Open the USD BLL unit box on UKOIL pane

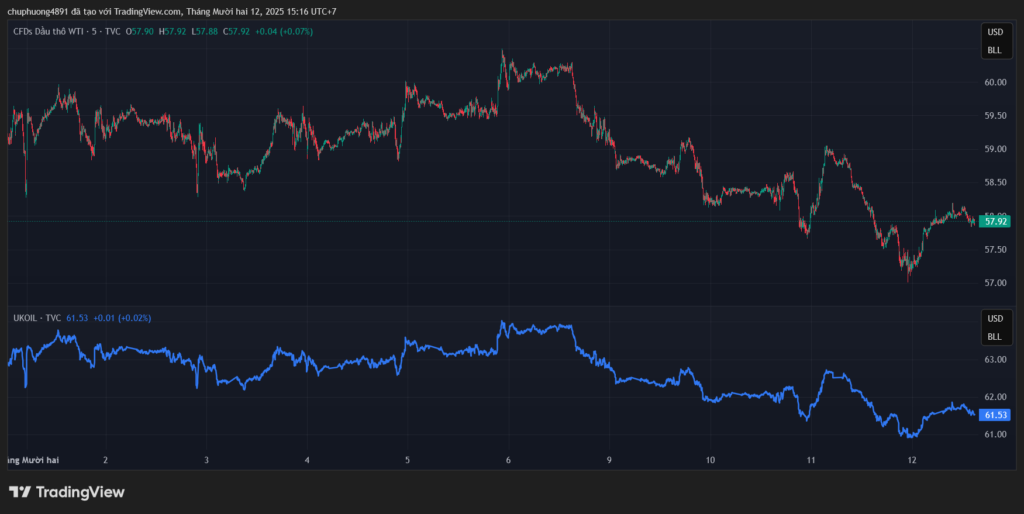coord(994,326)
